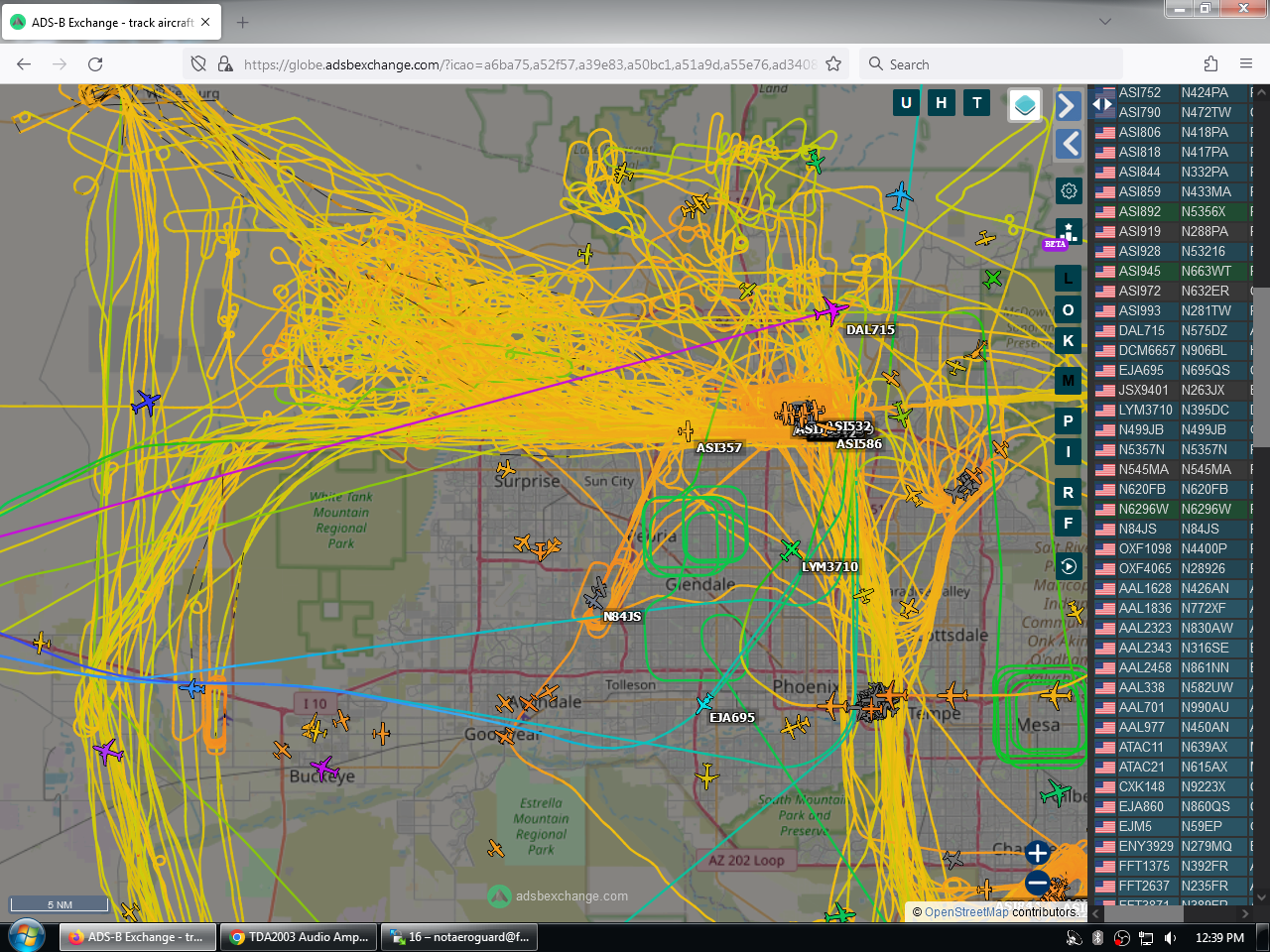Image resolution: width=1270 pixels, height=952 pixels.
Task: Open the Firefox application menu
Action: 1246,64
